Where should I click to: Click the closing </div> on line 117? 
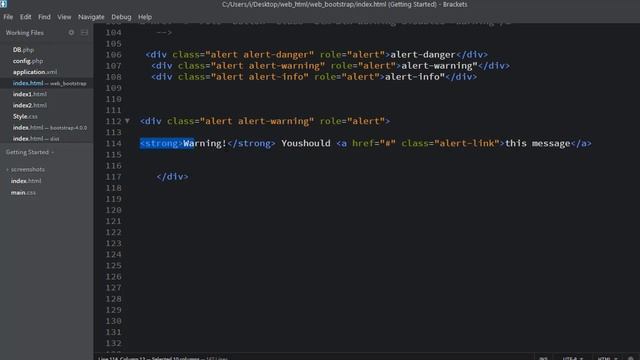click(172, 177)
